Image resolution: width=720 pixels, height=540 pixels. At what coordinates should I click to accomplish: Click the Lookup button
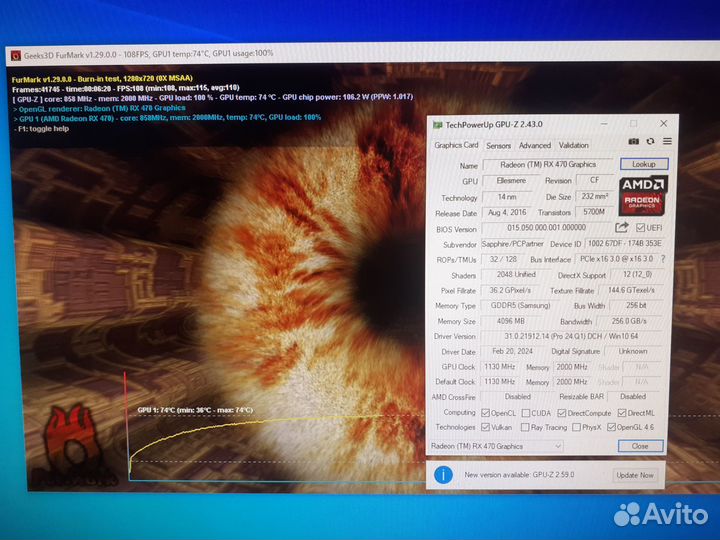tap(644, 164)
